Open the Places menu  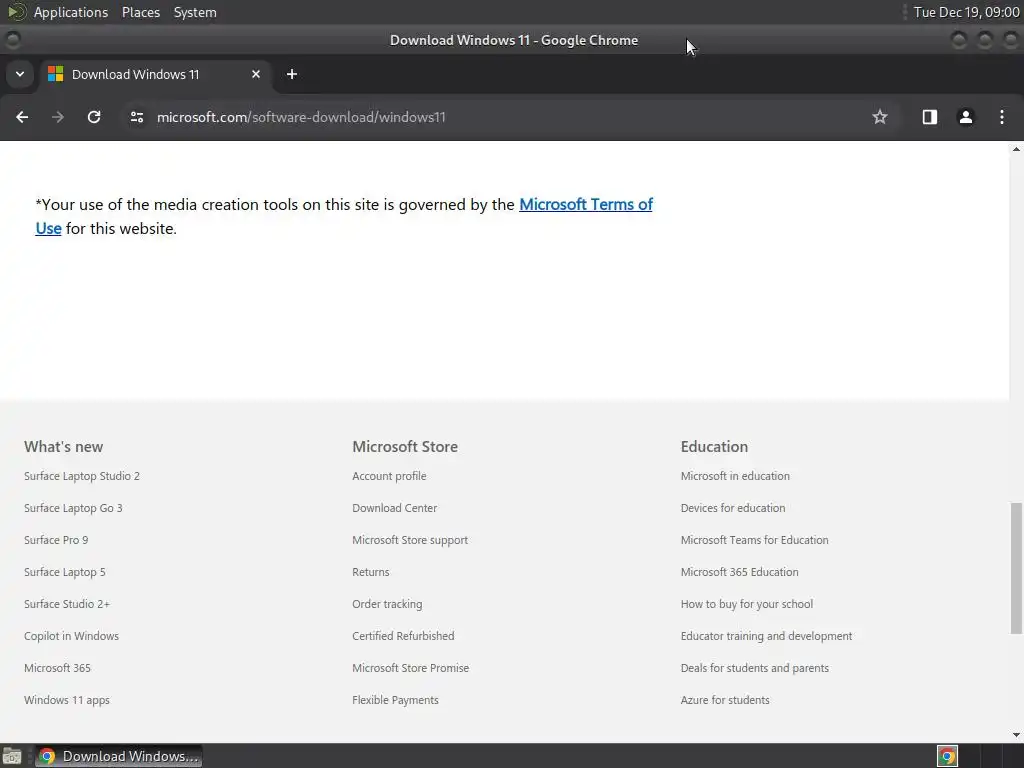[140, 12]
